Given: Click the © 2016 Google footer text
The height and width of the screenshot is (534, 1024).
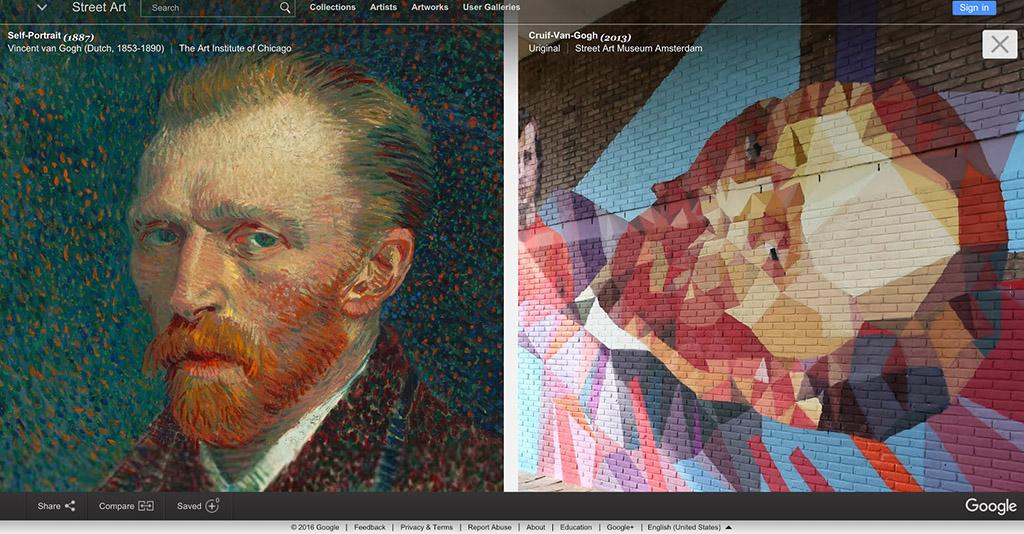Looking at the screenshot, I should pos(315,527).
